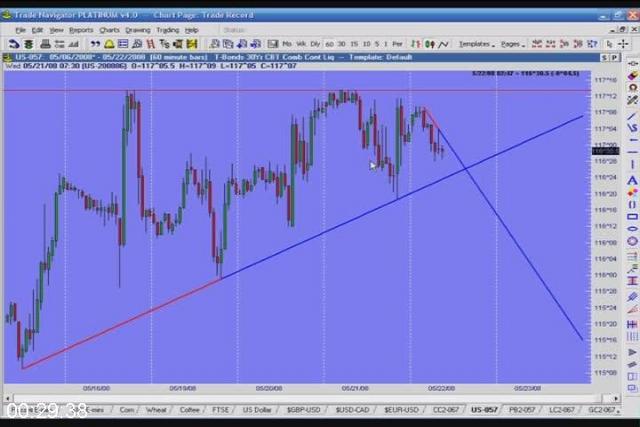Open the Reports menu
640x427 pixels.
(81, 30)
